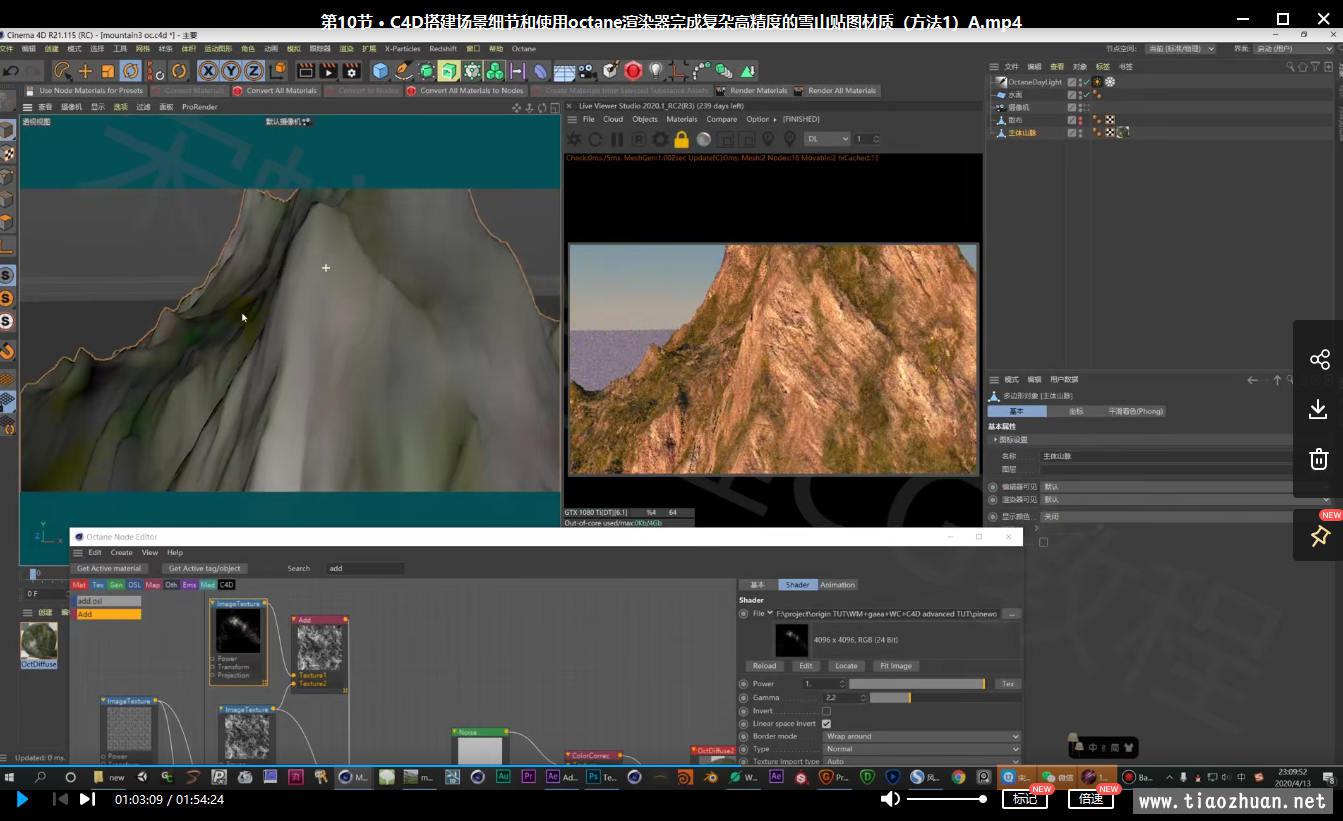Click the Live Viewer focus picker pin
Viewport: 1343px width, 821px height.
[768, 139]
